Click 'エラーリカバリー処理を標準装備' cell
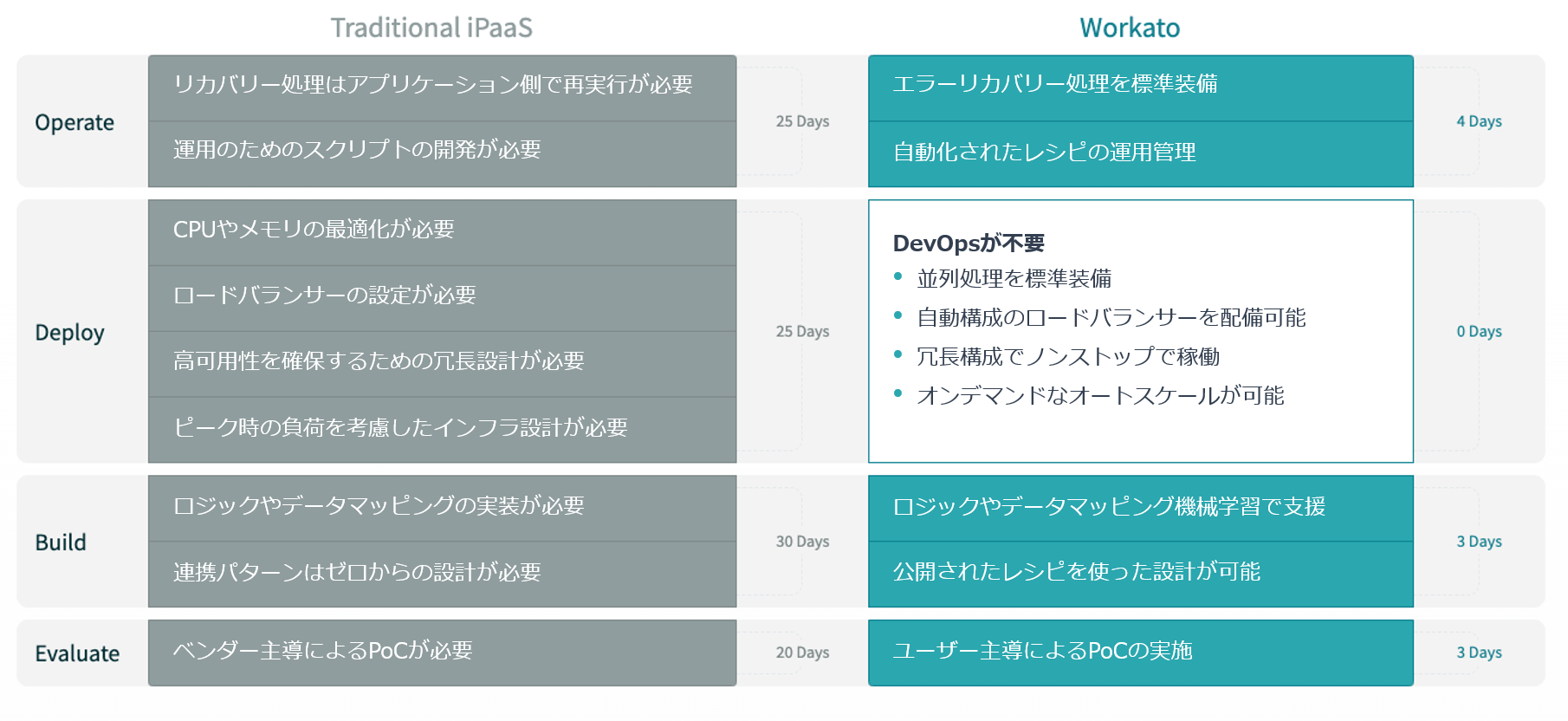This screenshot has width=1568, height=721. [x=1141, y=88]
